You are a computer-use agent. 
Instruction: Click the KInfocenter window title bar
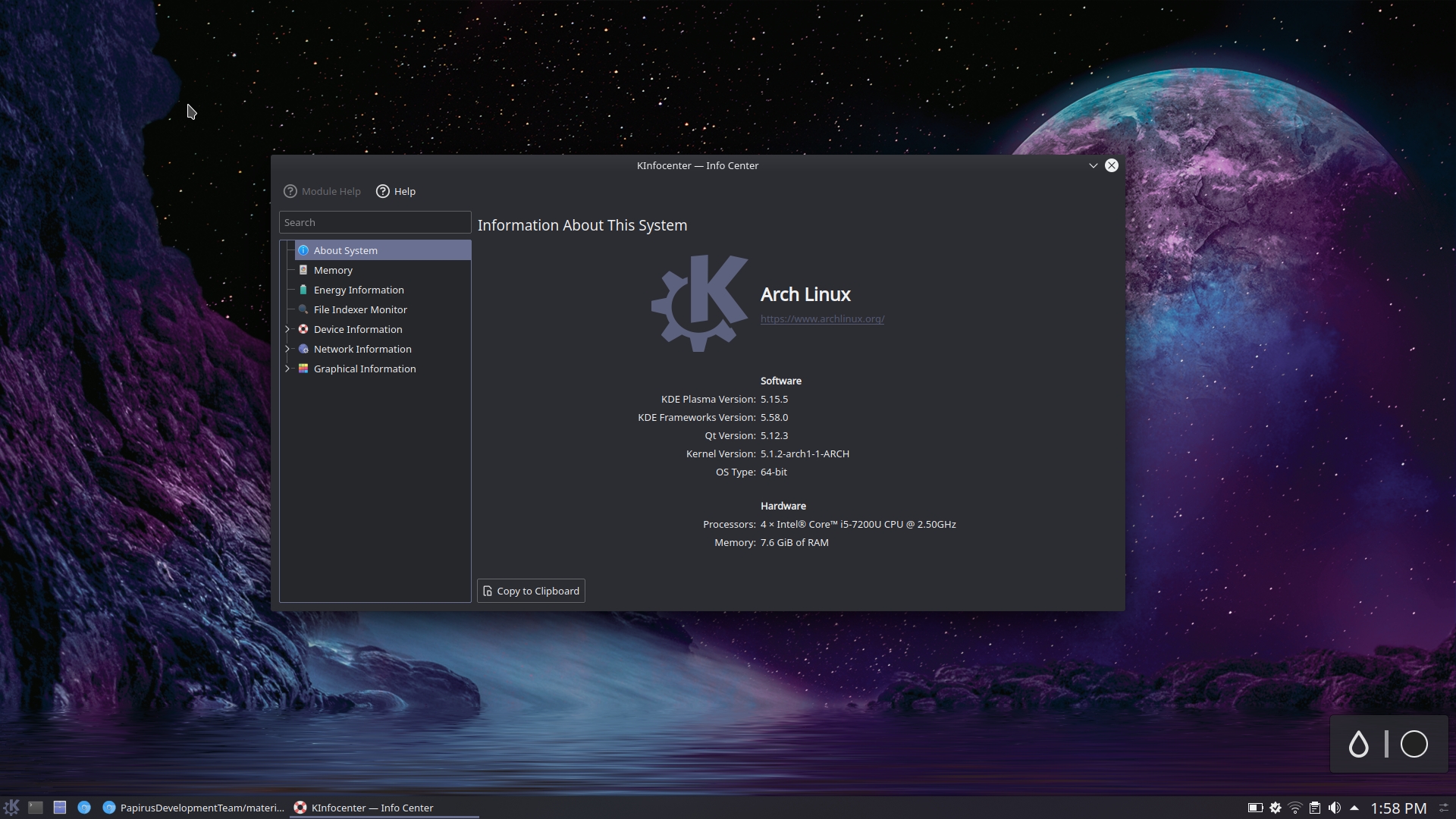[x=698, y=165]
